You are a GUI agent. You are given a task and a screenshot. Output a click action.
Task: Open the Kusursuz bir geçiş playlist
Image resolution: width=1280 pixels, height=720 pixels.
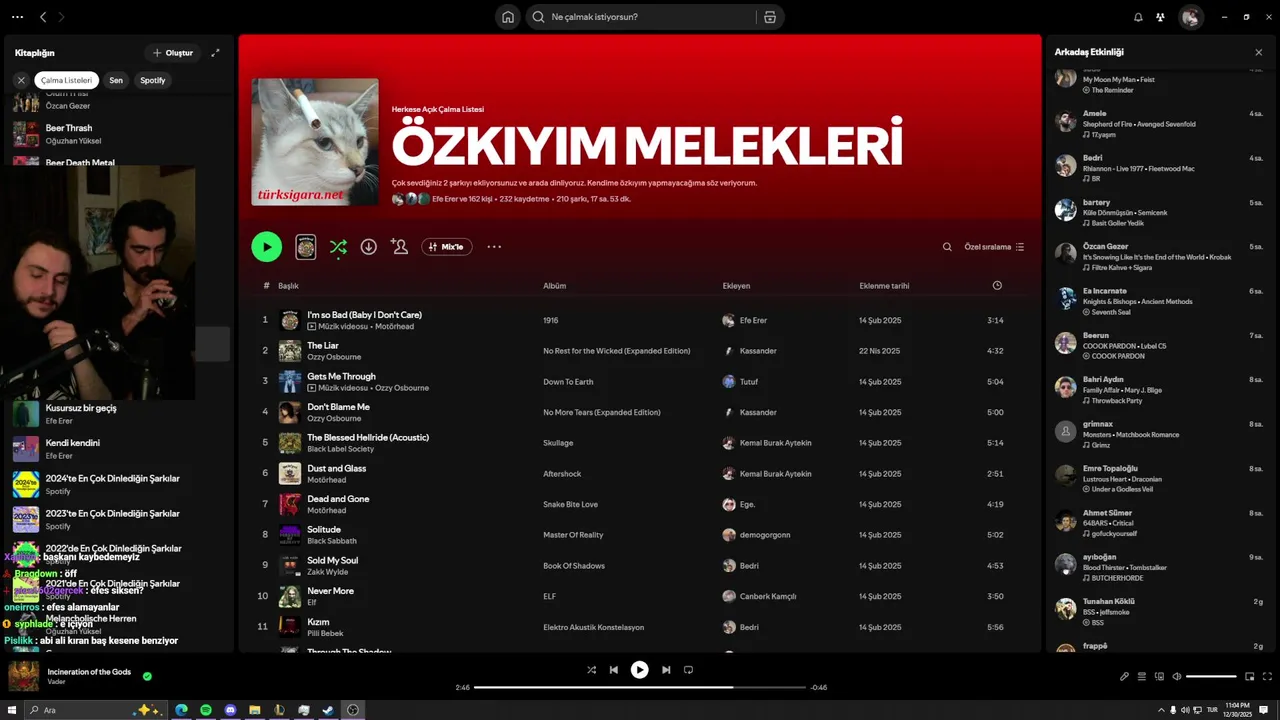coord(120,414)
